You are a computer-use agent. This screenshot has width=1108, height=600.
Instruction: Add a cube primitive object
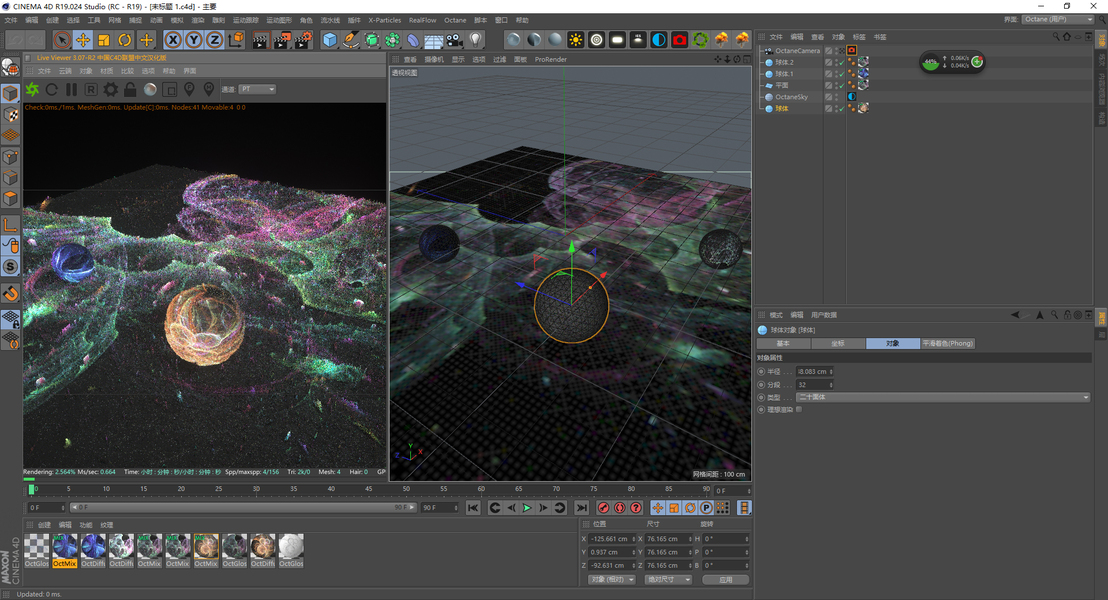coord(329,40)
